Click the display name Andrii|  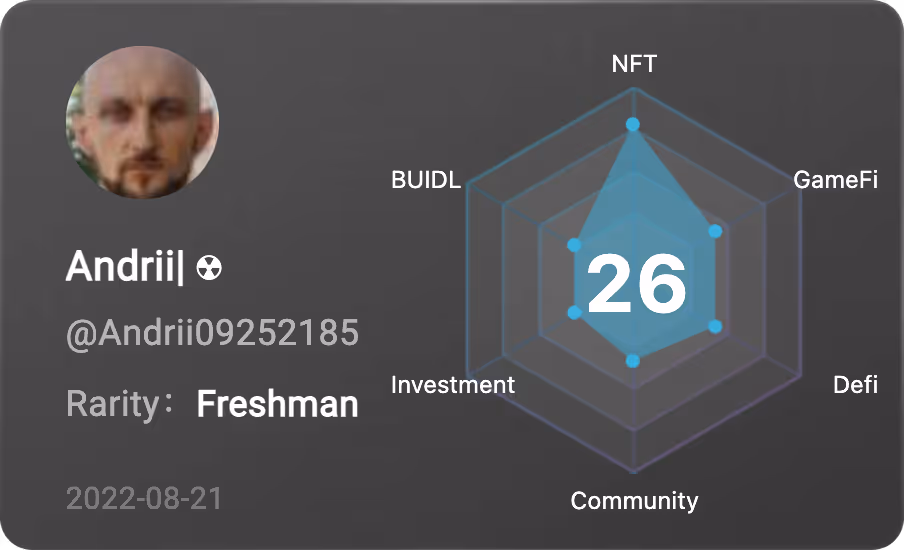[125, 267]
